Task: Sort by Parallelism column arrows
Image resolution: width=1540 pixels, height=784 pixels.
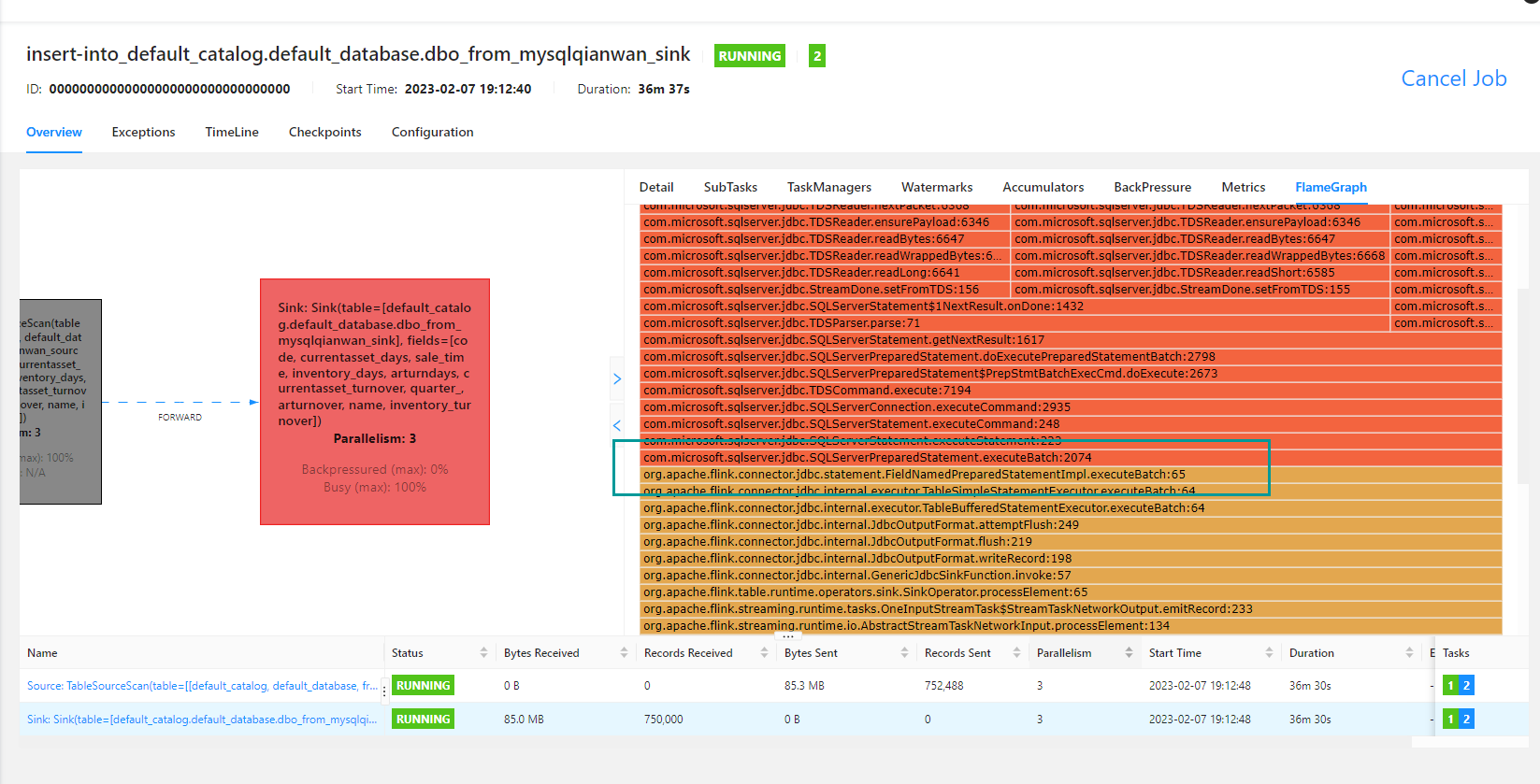Action: 1129,653
